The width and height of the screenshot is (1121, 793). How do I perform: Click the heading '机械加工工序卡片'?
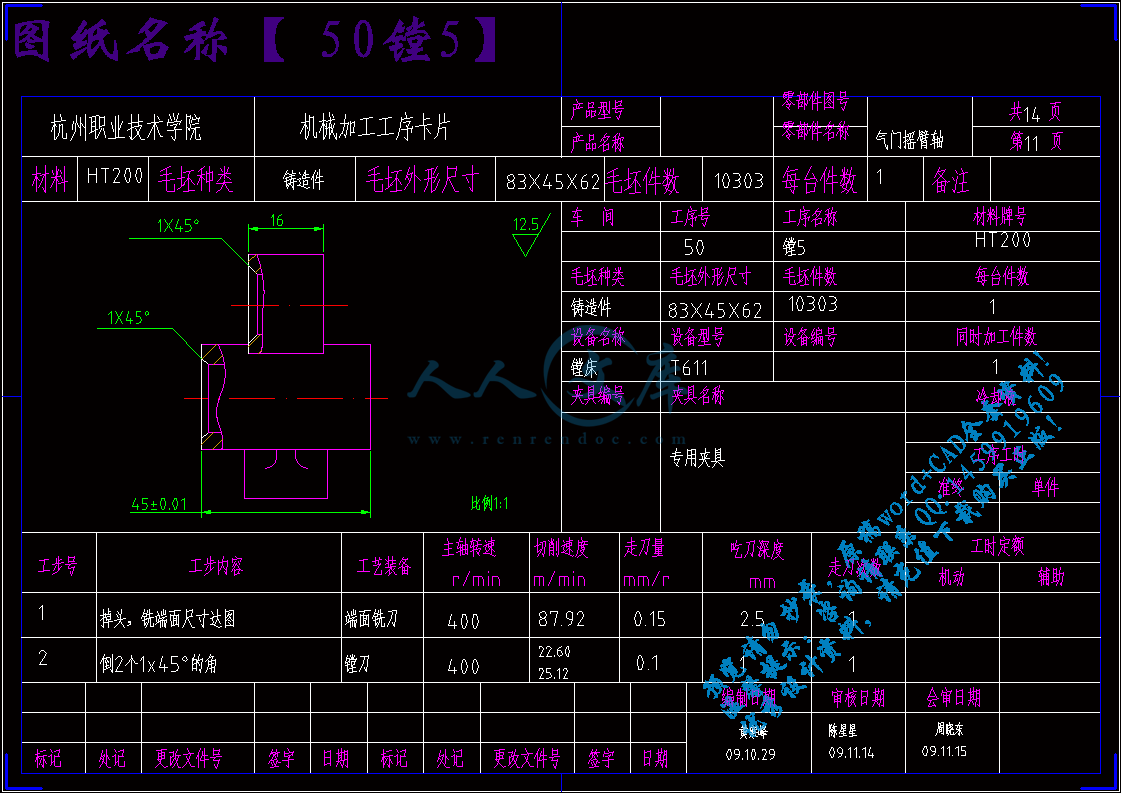(375, 127)
